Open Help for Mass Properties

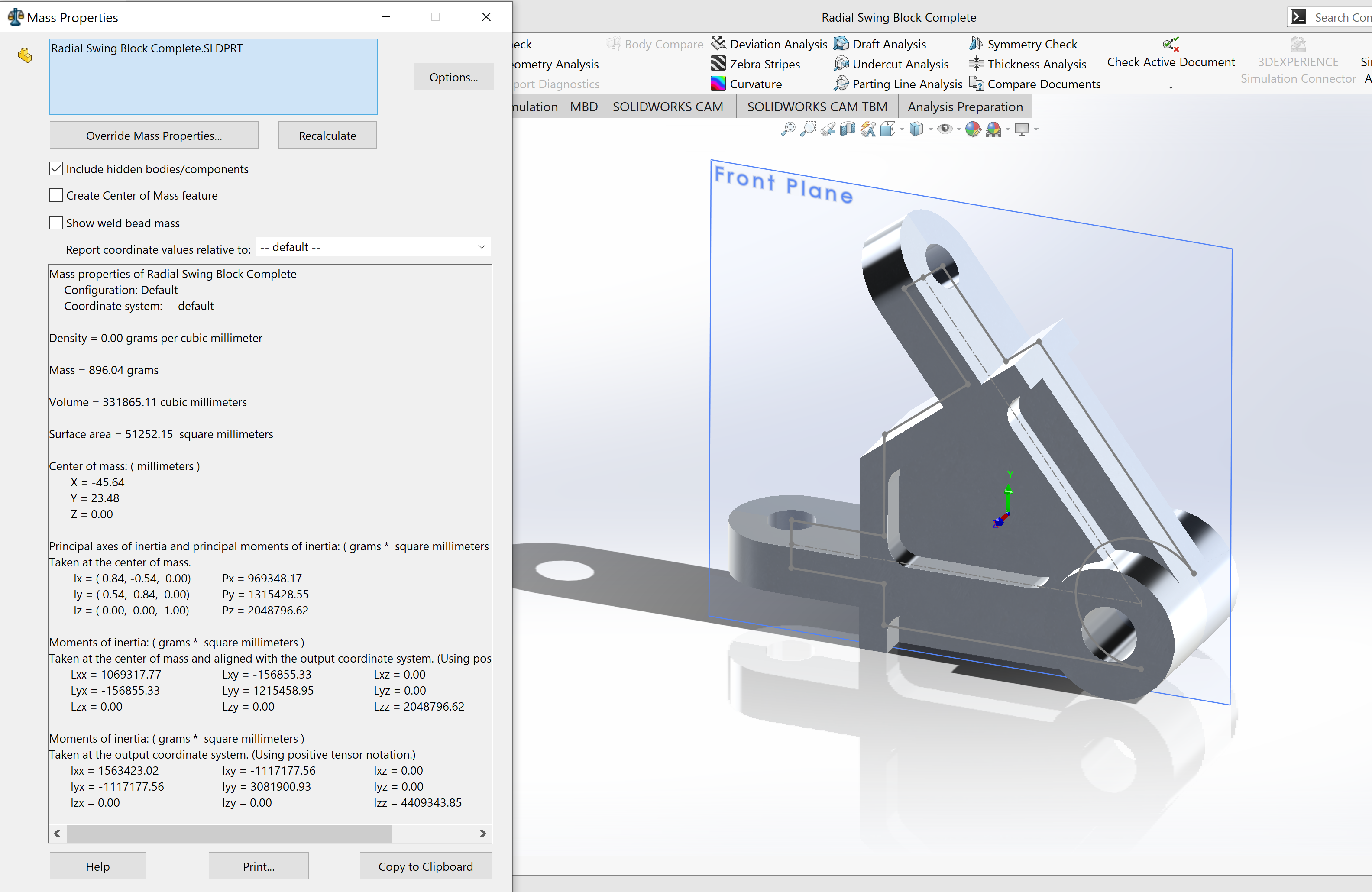(x=97, y=866)
